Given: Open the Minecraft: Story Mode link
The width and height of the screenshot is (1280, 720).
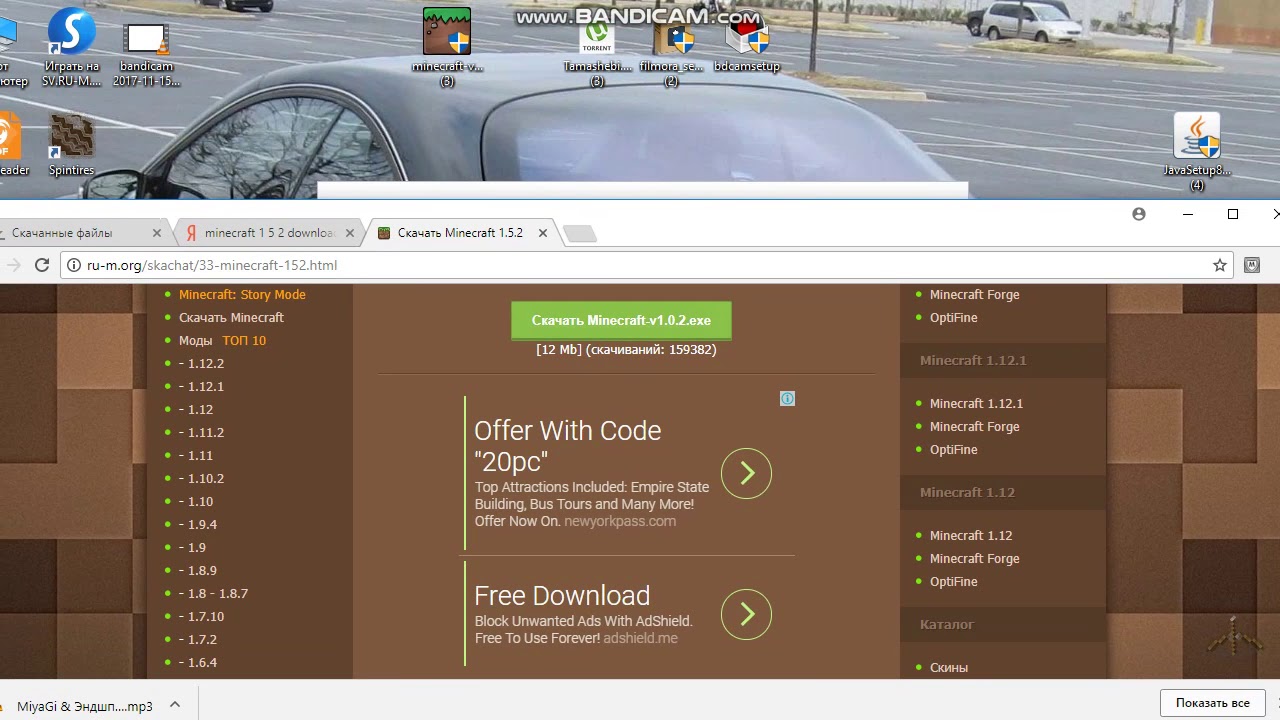Looking at the screenshot, I should (242, 294).
